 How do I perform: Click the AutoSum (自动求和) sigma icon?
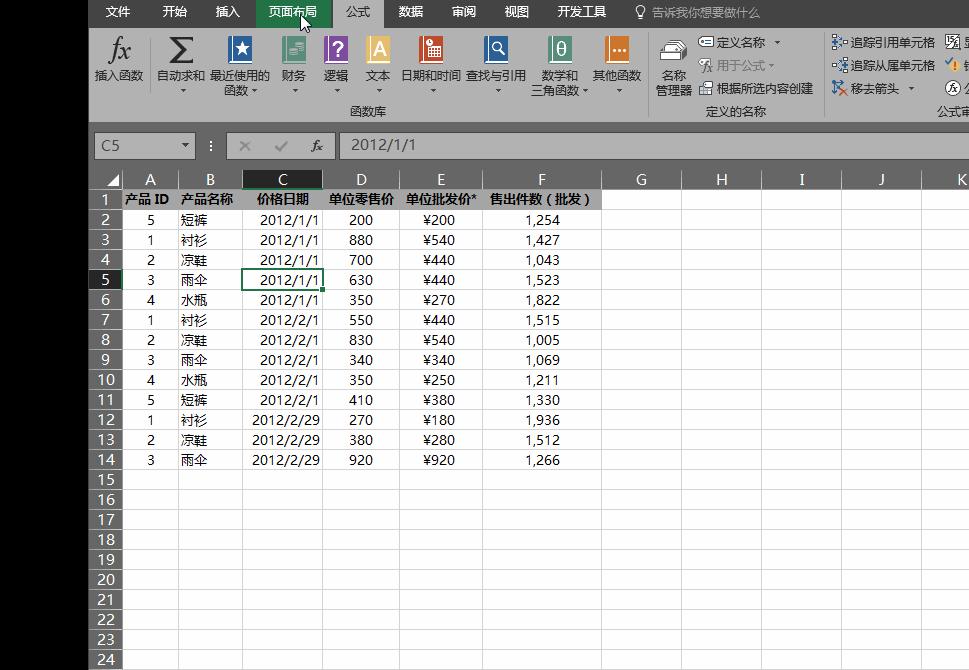tap(180, 51)
